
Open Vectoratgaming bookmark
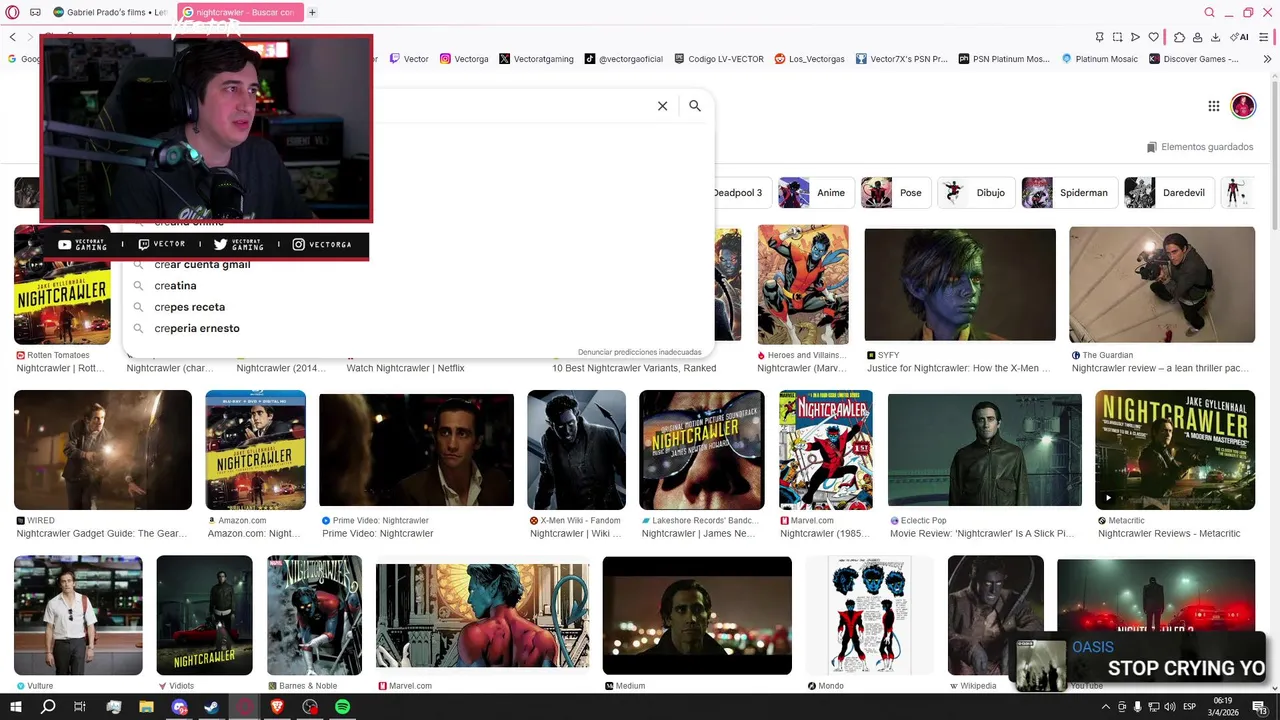[537, 59]
